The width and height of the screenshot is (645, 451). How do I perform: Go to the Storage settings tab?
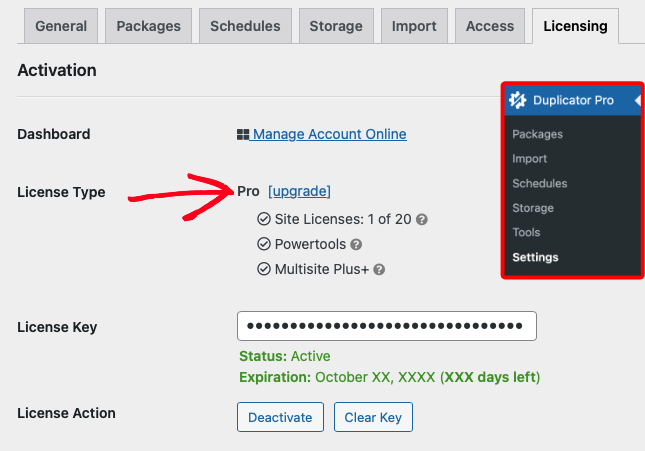(x=336, y=26)
